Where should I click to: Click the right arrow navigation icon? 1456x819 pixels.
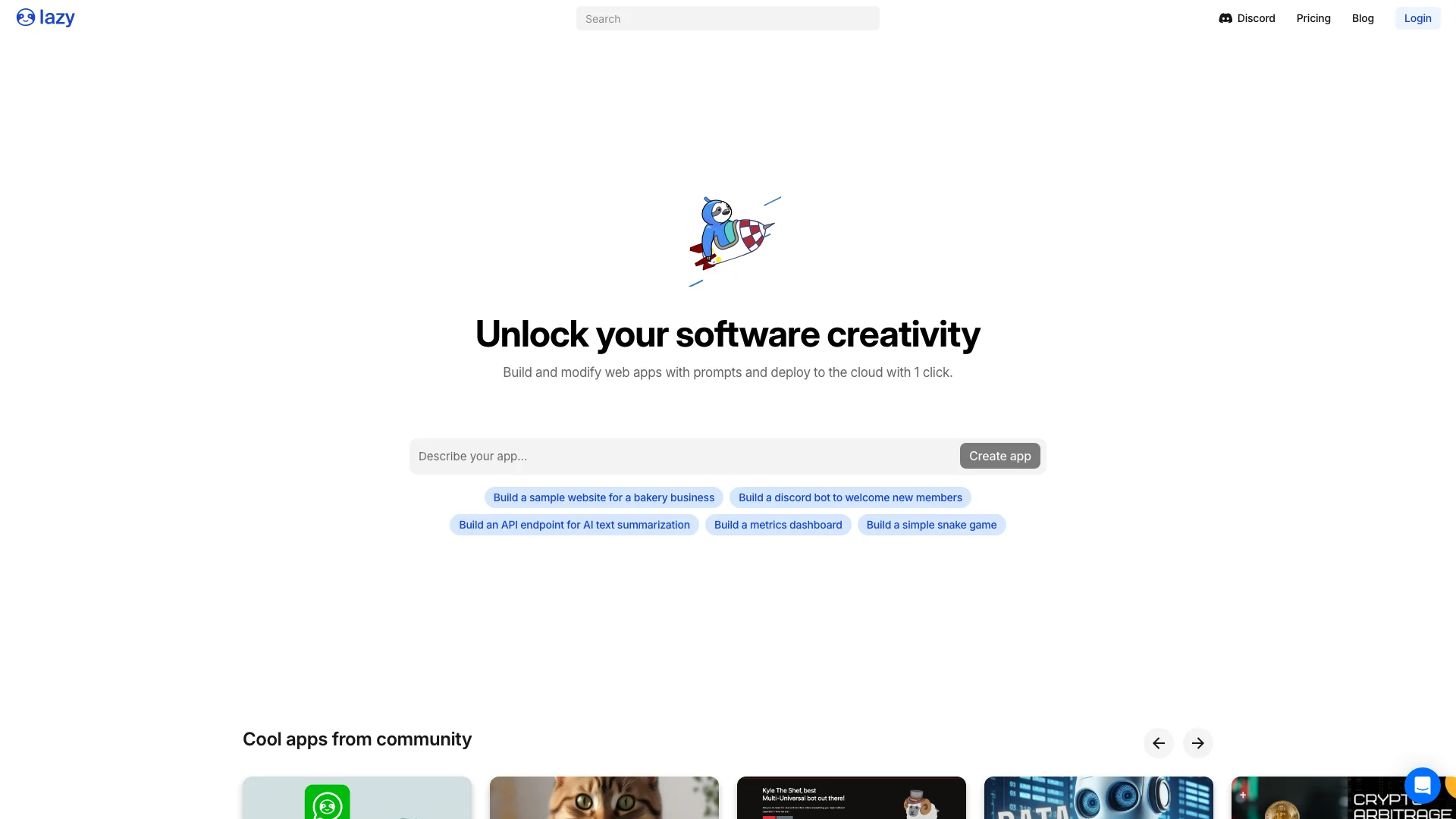[1198, 743]
